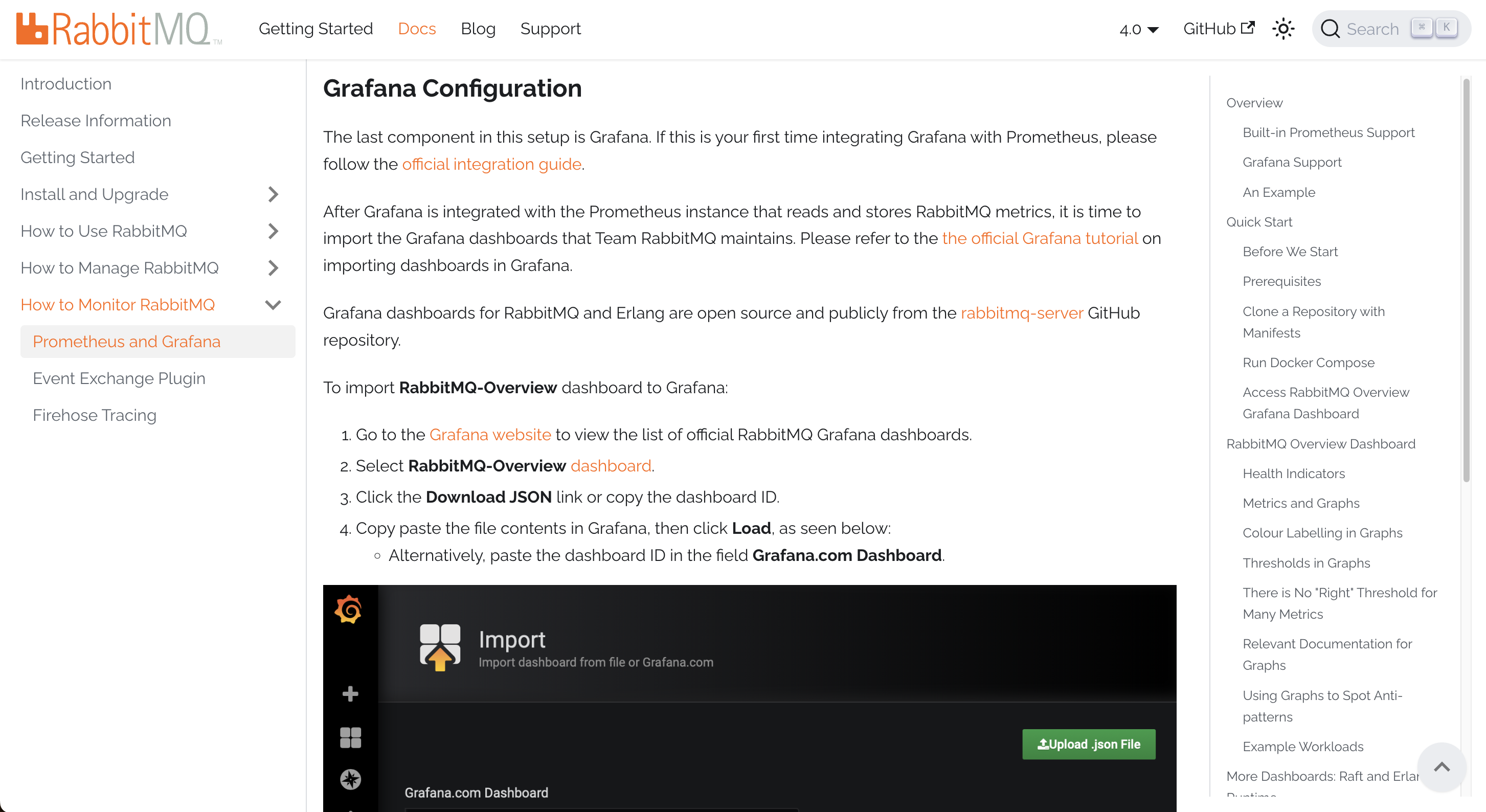The image size is (1486, 812).
Task: Expand How to Manage RabbitMQ section
Action: [274, 268]
